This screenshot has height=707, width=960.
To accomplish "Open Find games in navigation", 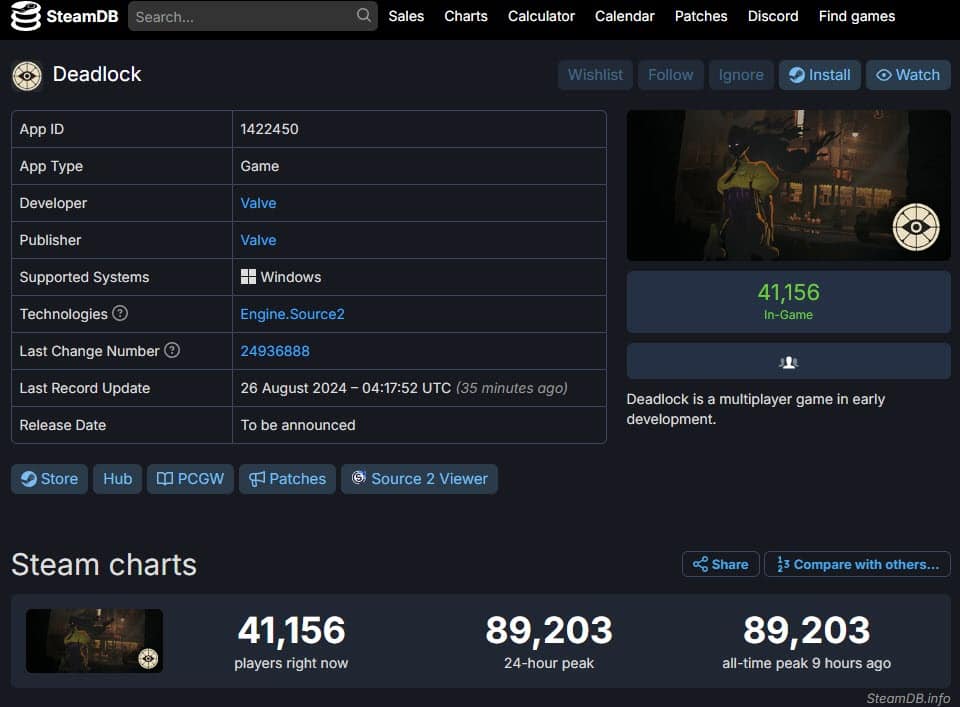I will (x=857, y=17).
